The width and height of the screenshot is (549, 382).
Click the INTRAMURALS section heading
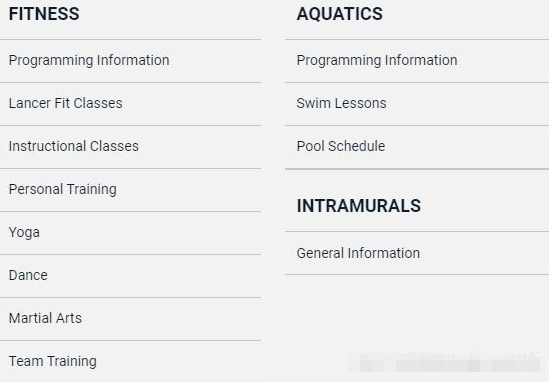359,206
